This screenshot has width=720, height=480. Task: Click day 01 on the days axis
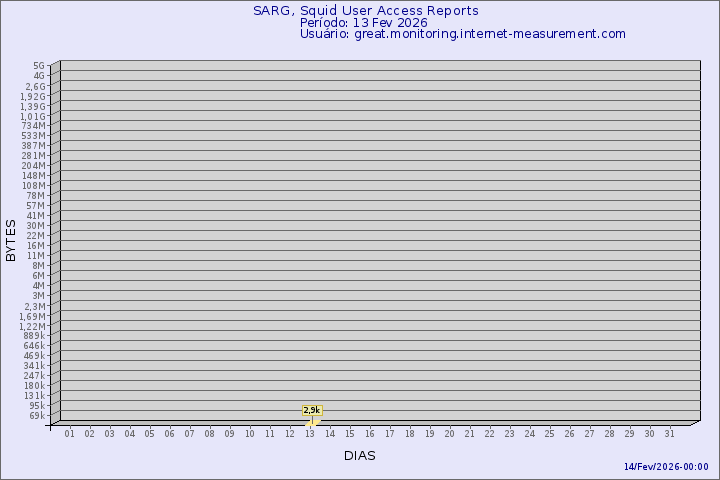[70, 433]
